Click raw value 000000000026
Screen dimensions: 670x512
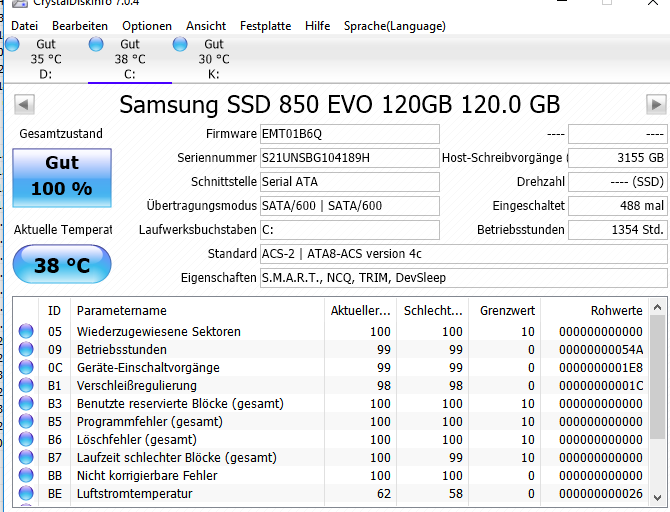click(x=601, y=493)
